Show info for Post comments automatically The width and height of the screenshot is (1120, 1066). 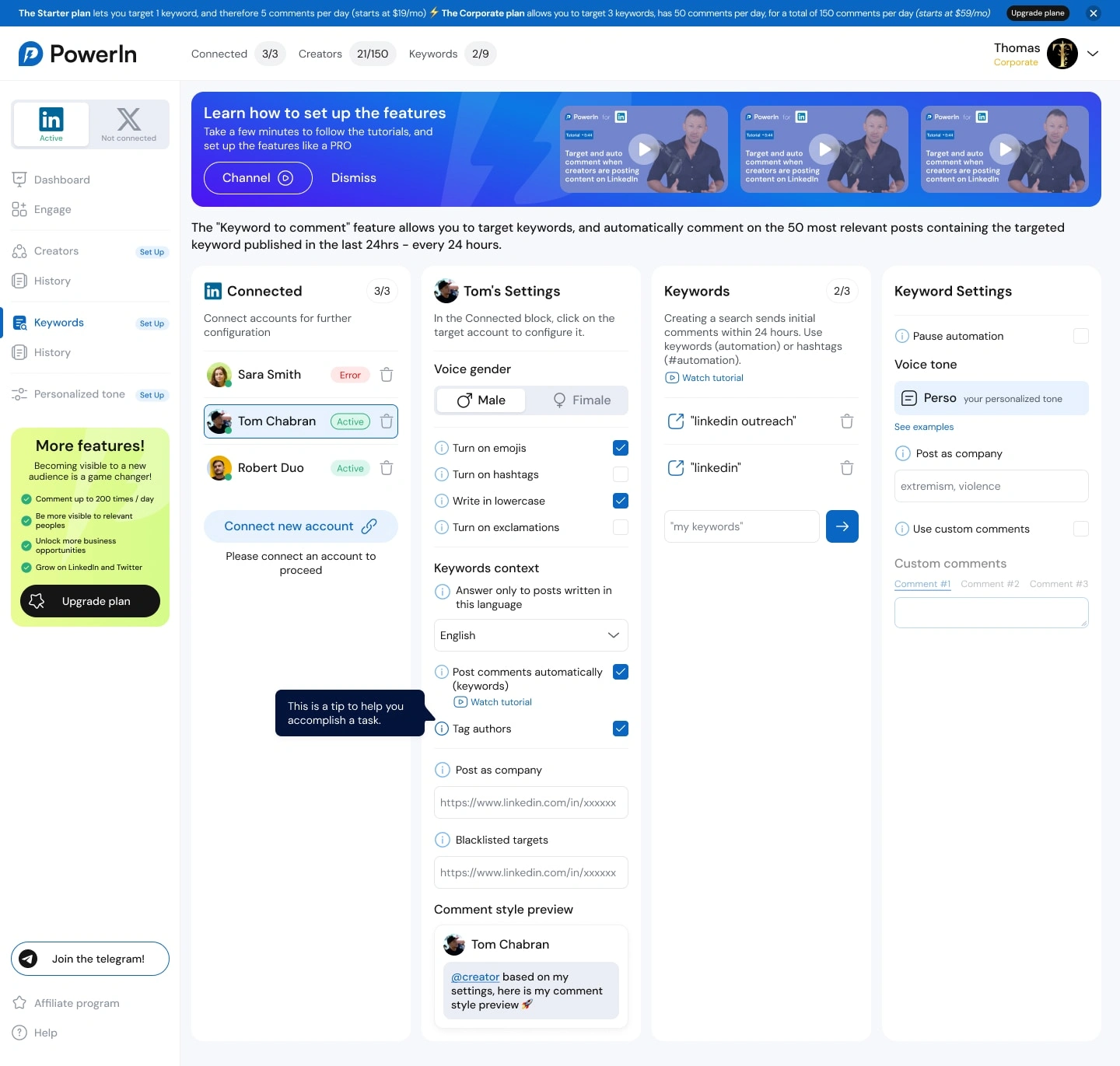(442, 672)
